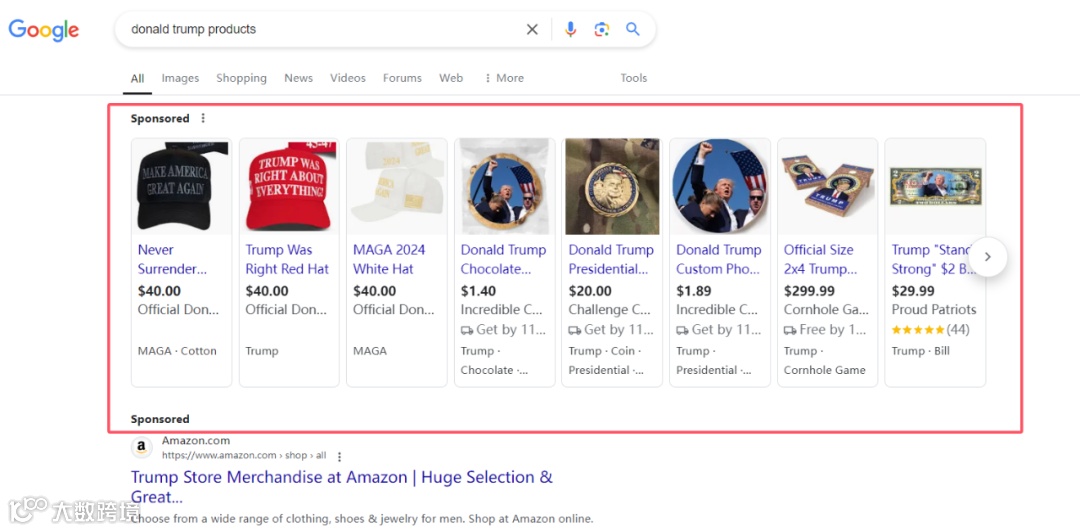Click 'Free by 1...' delivery text
Image resolution: width=1080 pixels, height=531 pixels.
(x=825, y=330)
